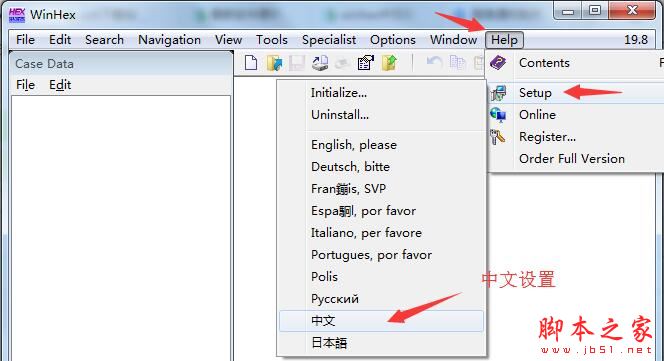Open the File menu in main menu bar
The width and height of the screenshot is (664, 361).
(25, 40)
